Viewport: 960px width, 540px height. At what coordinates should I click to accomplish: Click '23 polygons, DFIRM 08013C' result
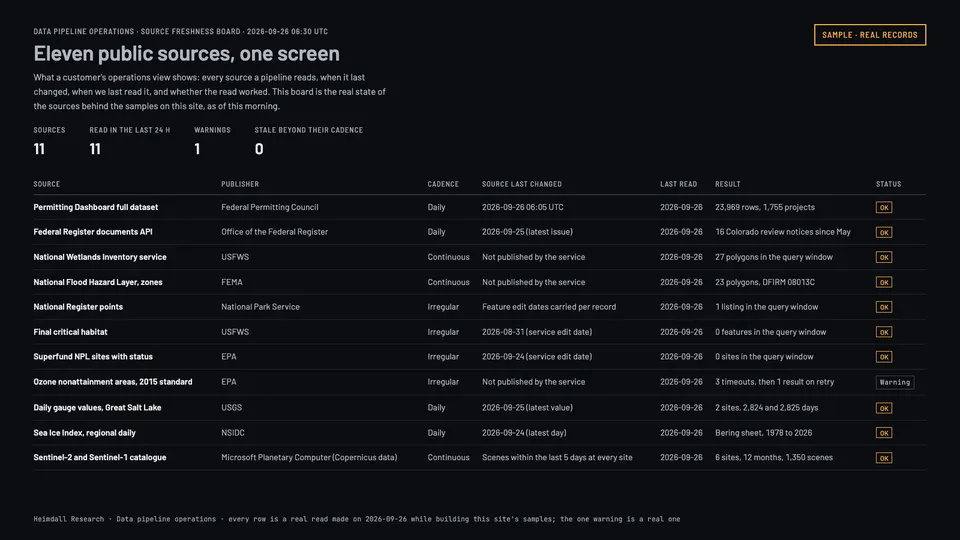click(765, 282)
